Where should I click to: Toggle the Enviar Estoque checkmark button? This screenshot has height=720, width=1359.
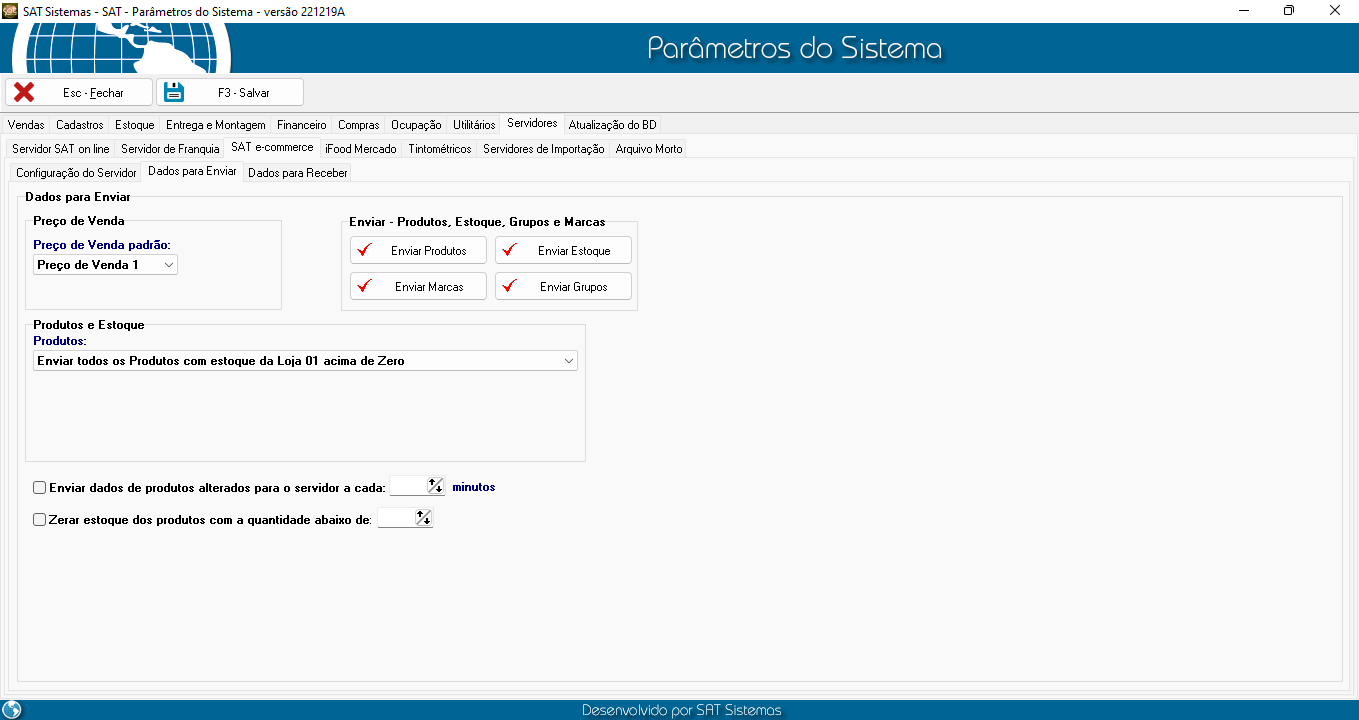click(x=563, y=250)
